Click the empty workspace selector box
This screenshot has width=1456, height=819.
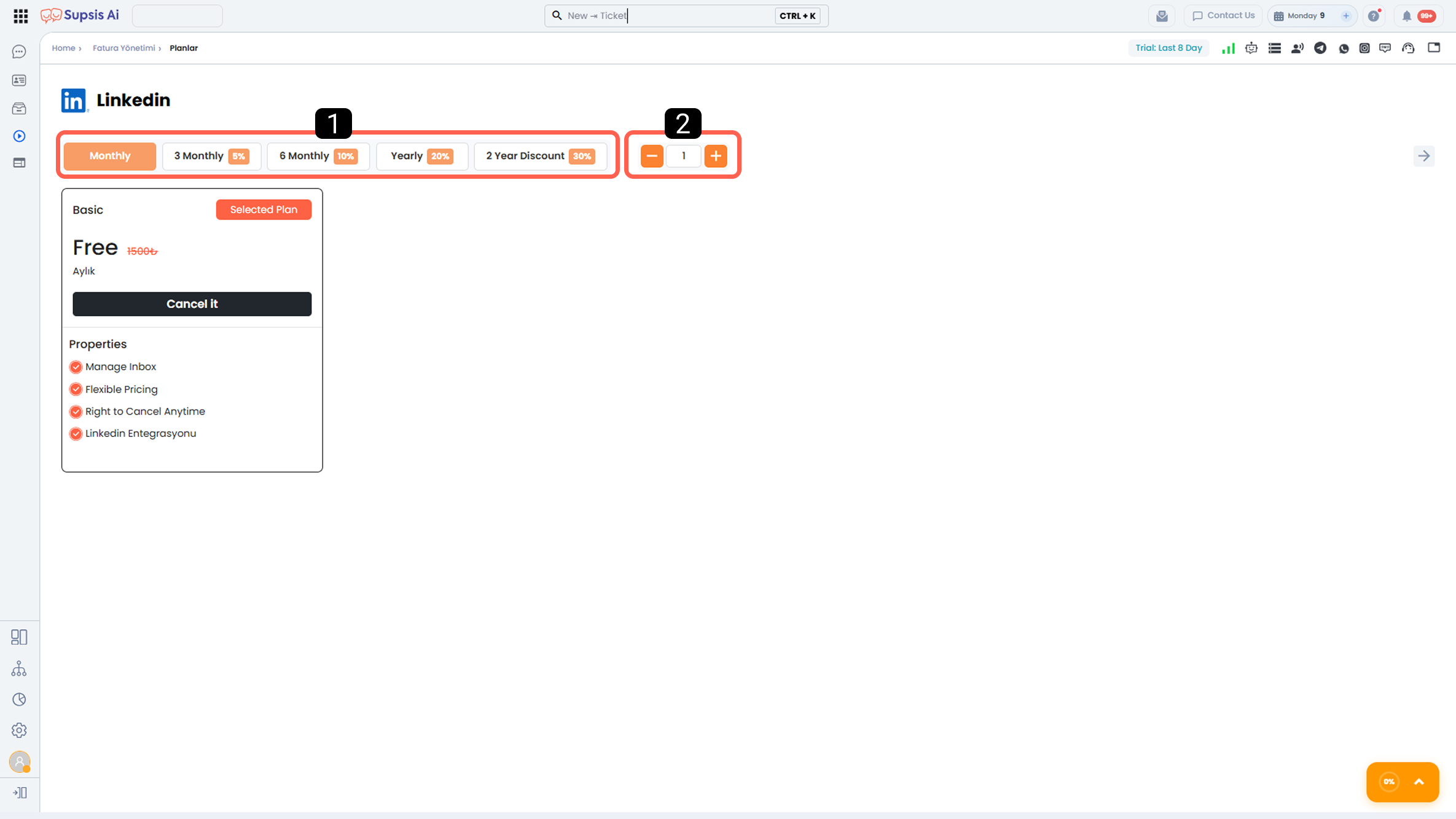point(178,16)
